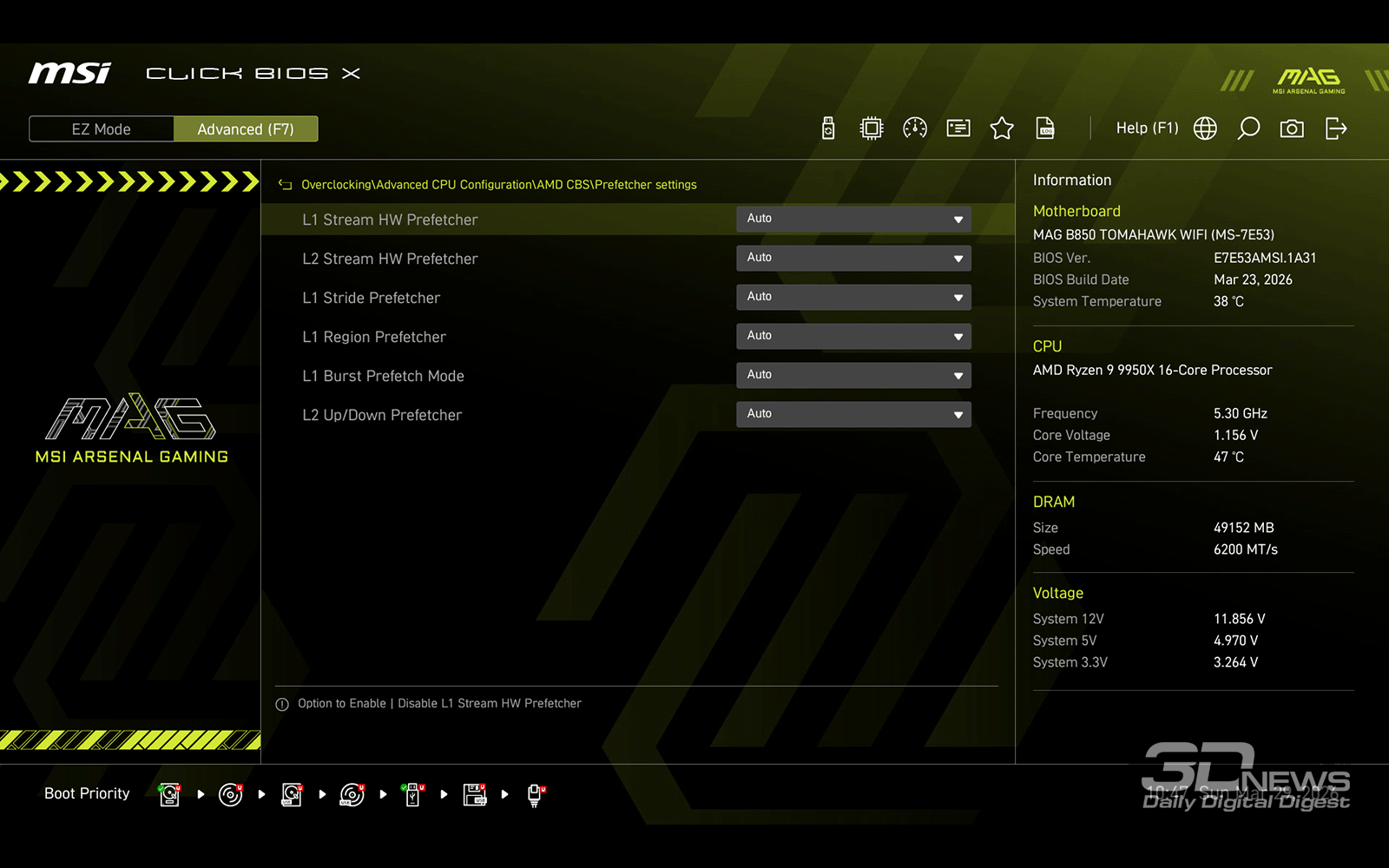Click the CPU chip icon in toolbar

coord(871,128)
